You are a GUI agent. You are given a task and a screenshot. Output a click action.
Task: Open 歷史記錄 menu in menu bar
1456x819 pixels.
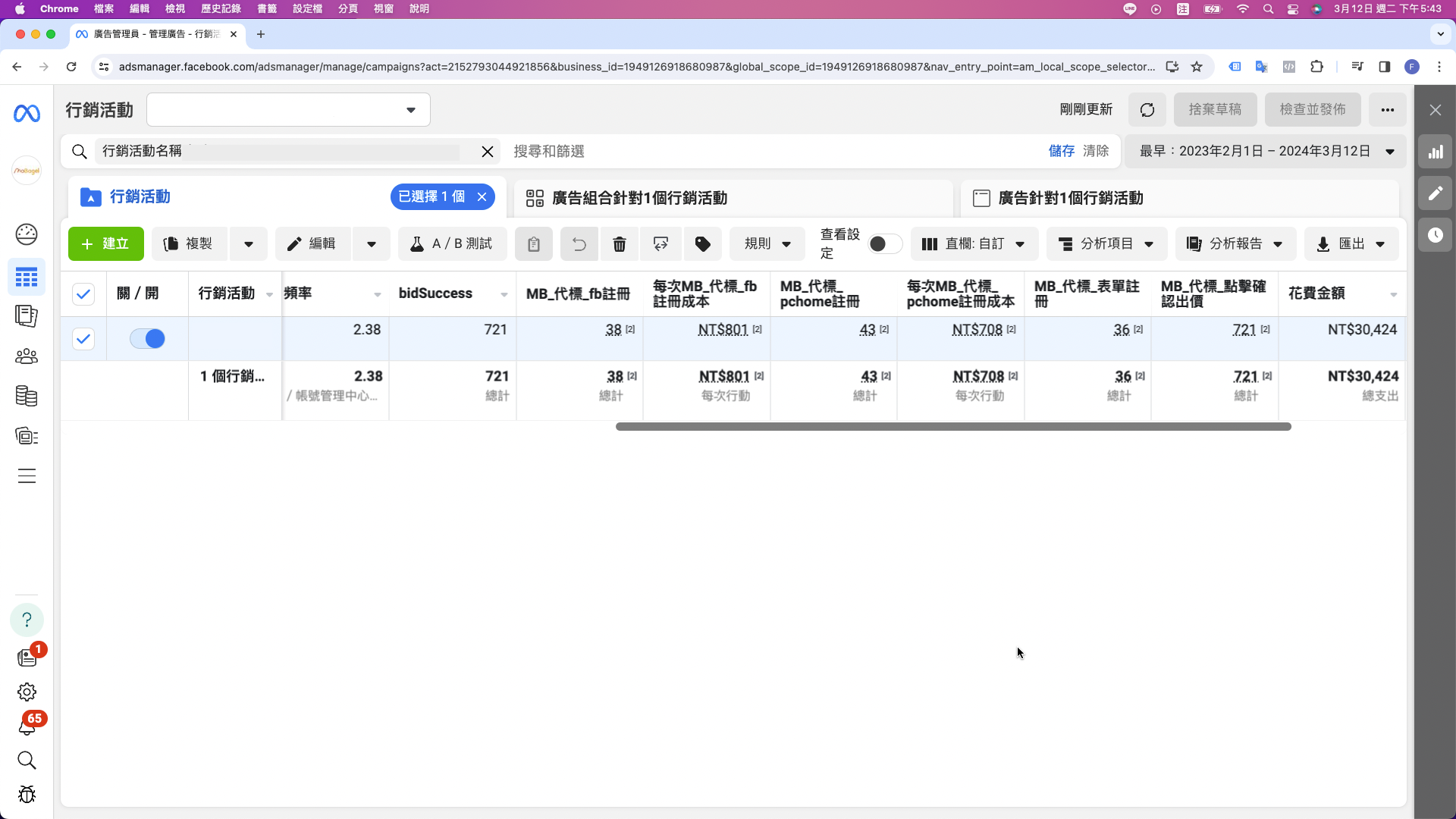tap(221, 9)
